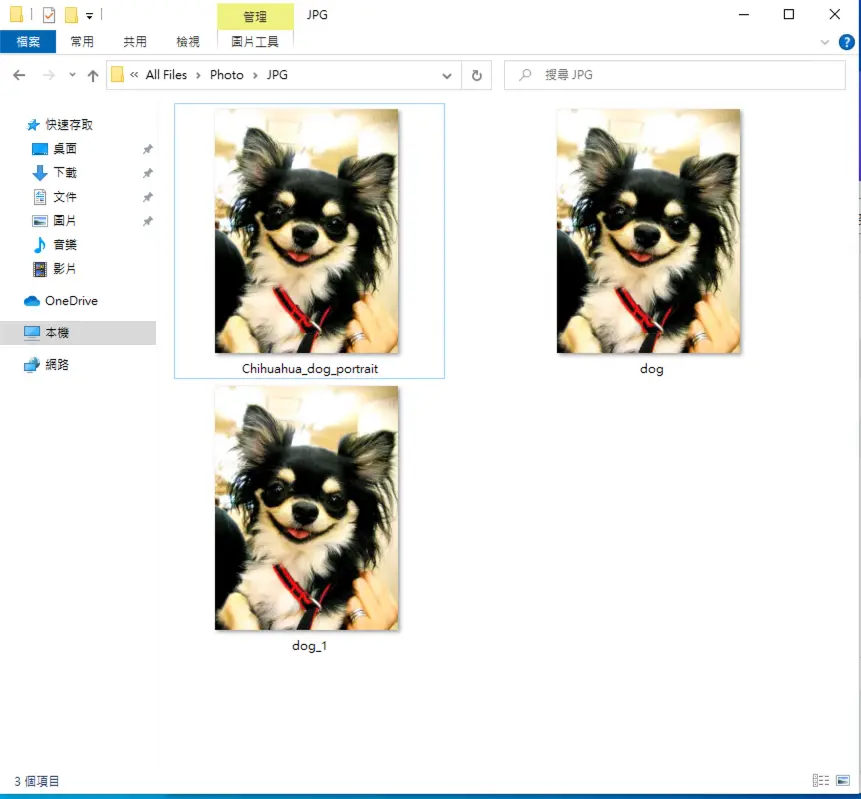Close the JPG window

835,15
